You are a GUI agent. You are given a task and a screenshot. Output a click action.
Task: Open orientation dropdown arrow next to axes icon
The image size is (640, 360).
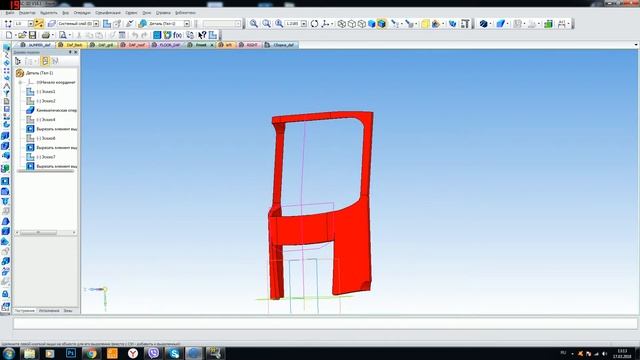click(x=332, y=24)
